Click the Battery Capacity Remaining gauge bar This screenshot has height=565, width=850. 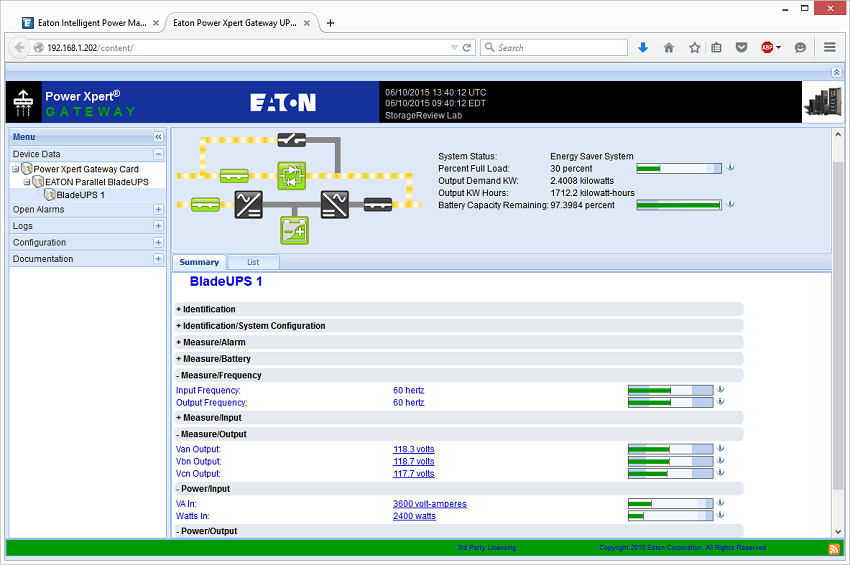[679, 205]
